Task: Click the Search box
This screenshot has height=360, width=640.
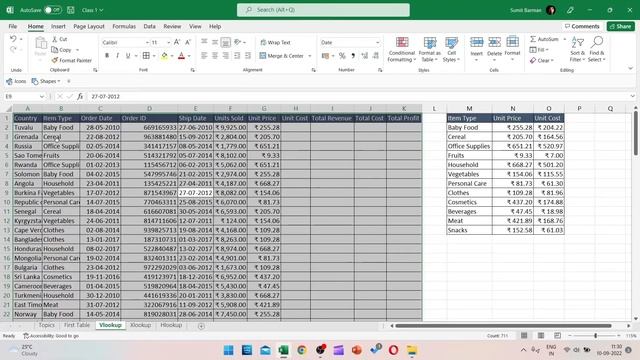Action: (323, 10)
